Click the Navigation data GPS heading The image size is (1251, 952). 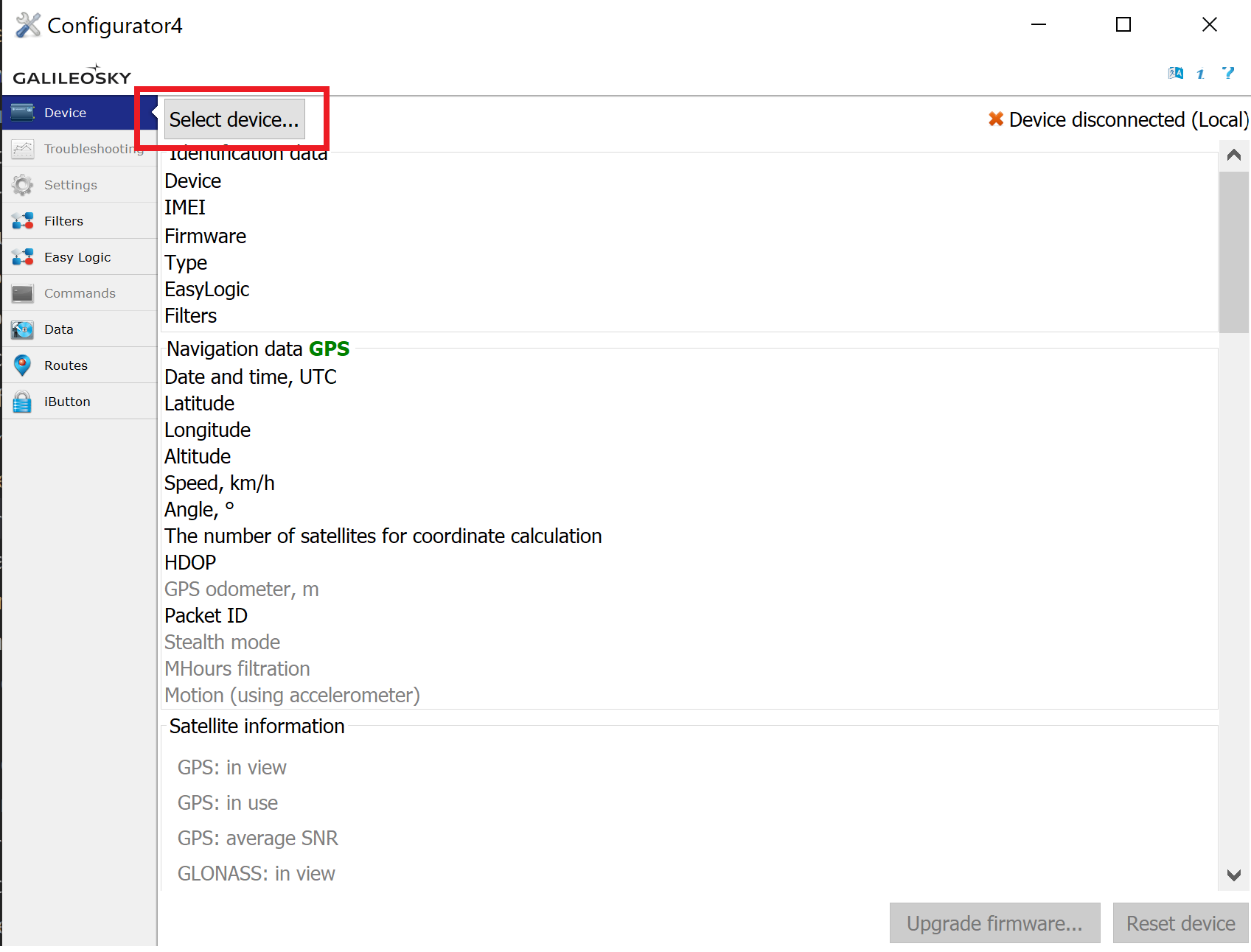pos(258,349)
